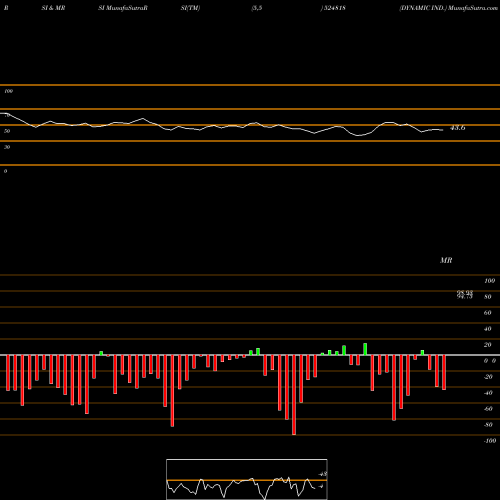Screen dimensions: 500x500
Task: Click the overlapping "98.98" value near the 80 level
Action: coord(465,293)
